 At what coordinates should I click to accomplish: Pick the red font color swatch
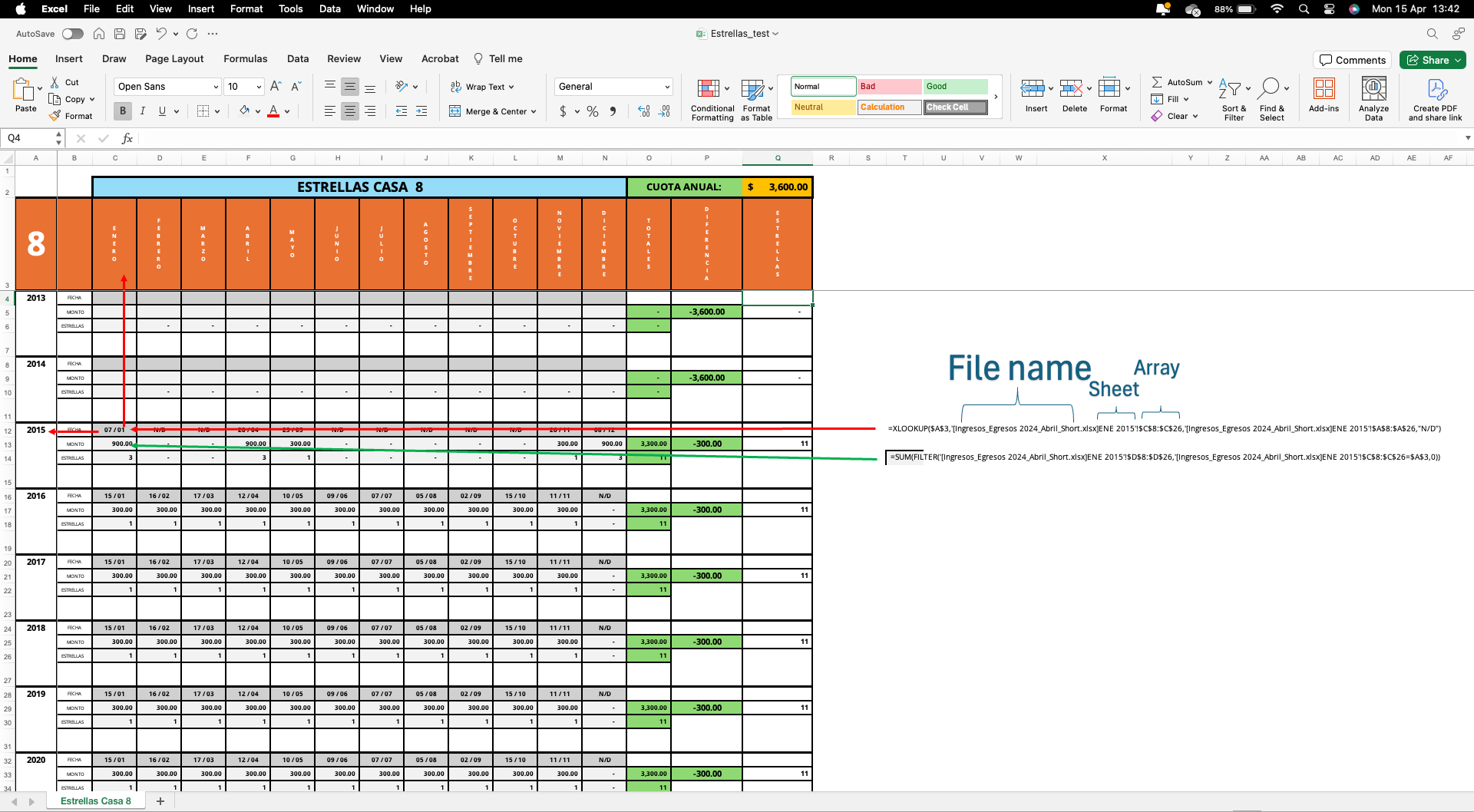[x=274, y=111]
